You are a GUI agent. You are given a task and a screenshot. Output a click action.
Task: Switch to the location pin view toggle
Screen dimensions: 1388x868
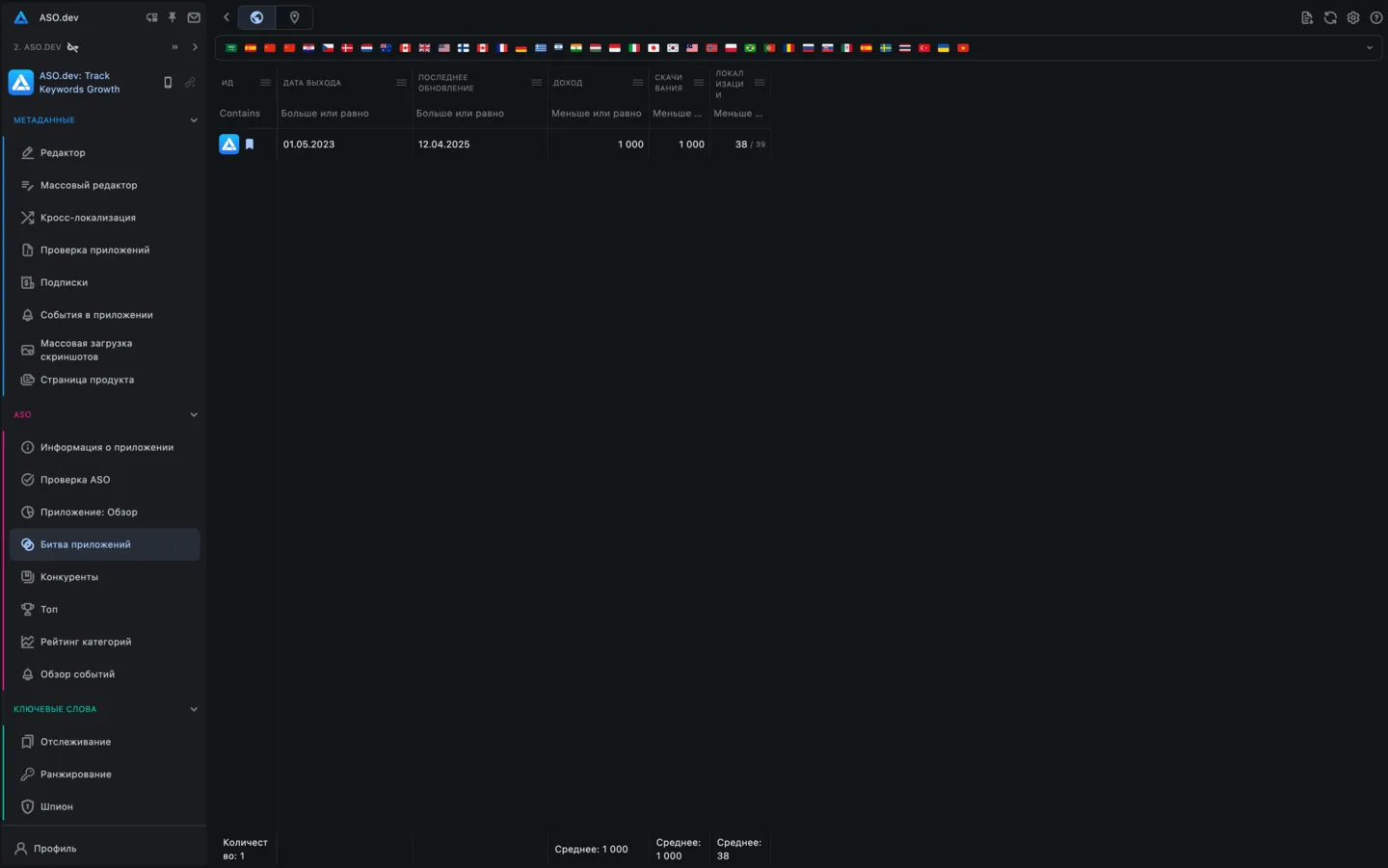point(294,17)
